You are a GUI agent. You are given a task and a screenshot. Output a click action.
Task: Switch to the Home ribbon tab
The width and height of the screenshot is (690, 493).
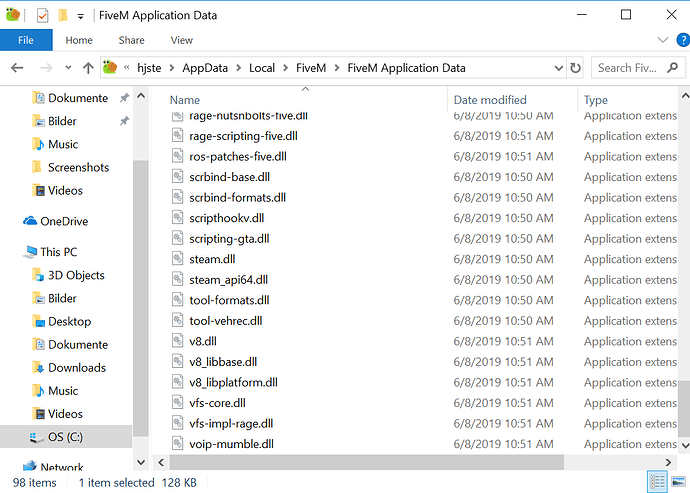(79, 40)
